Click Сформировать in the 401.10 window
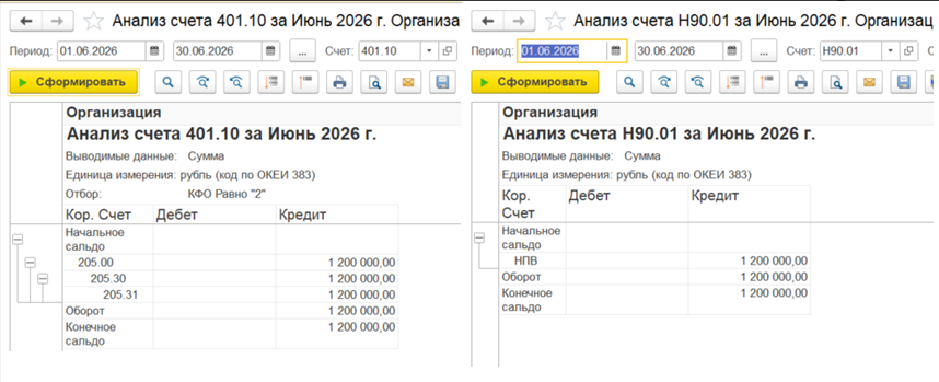Screen dimensions: 939x382 click(74, 83)
